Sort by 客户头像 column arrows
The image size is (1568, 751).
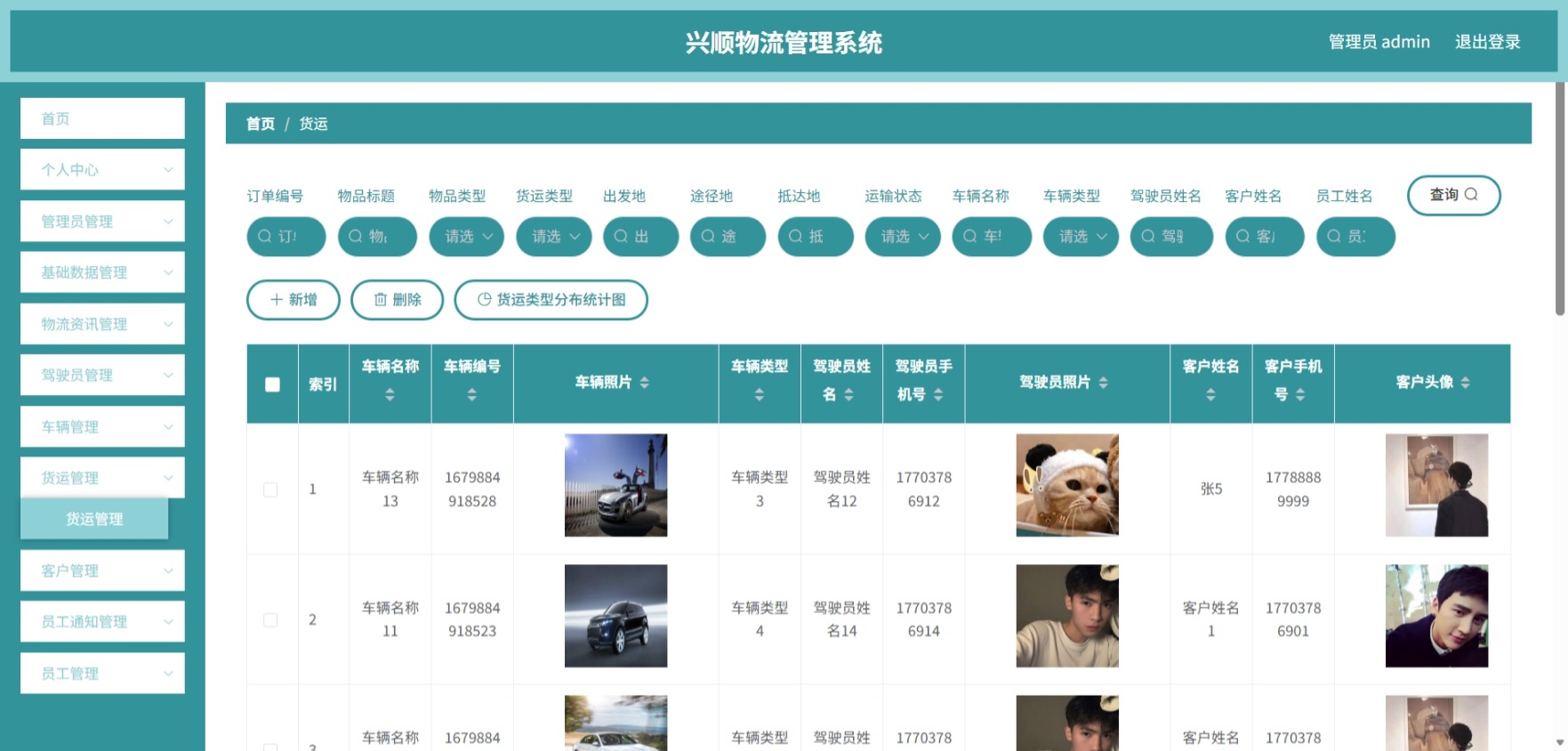tap(1466, 383)
